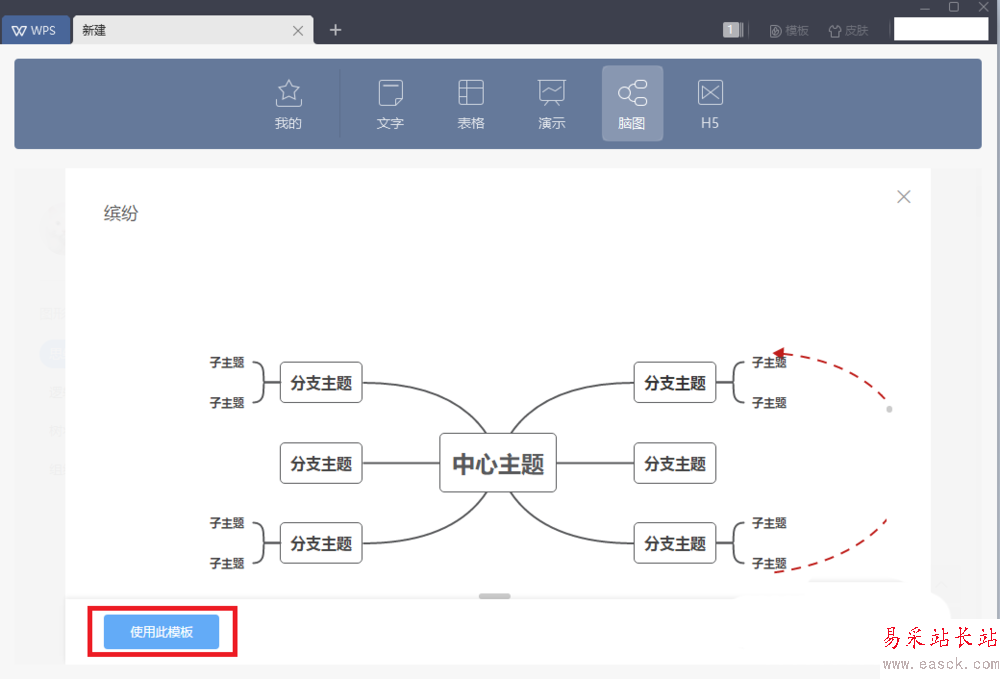
Task: Click the preview bottom drag handle
Action: (495, 596)
